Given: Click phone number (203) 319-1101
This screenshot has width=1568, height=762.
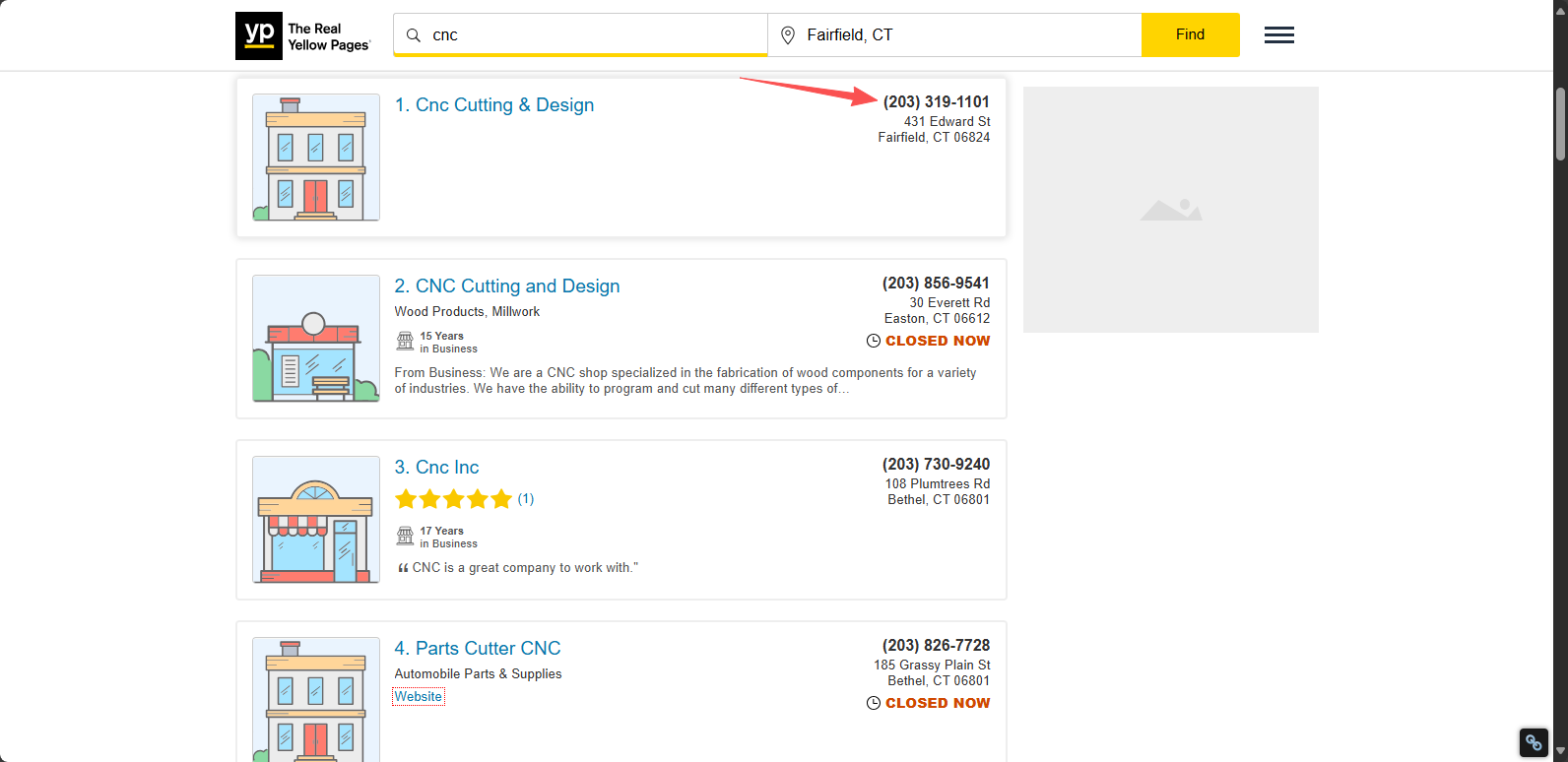Looking at the screenshot, I should point(937,101).
